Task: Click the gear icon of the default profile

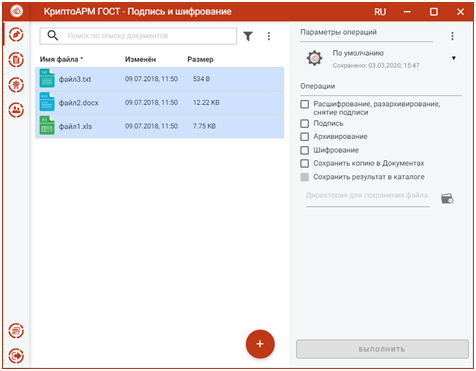Action: (x=314, y=58)
